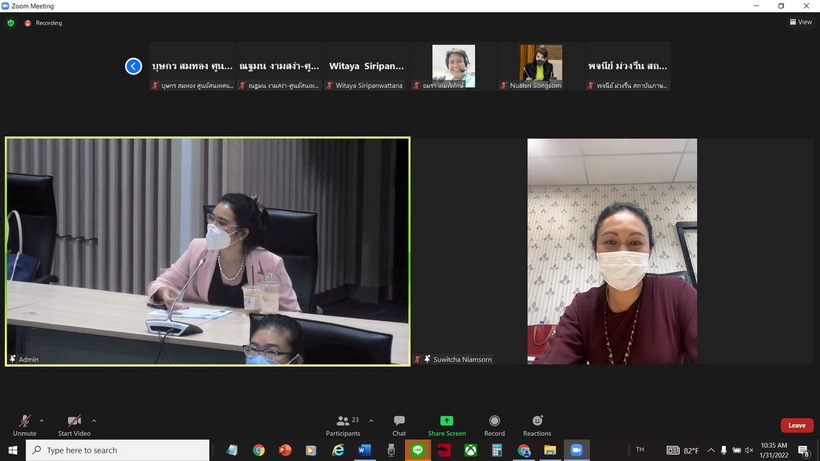Open Google Chrome from the taskbar

[259, 450]
